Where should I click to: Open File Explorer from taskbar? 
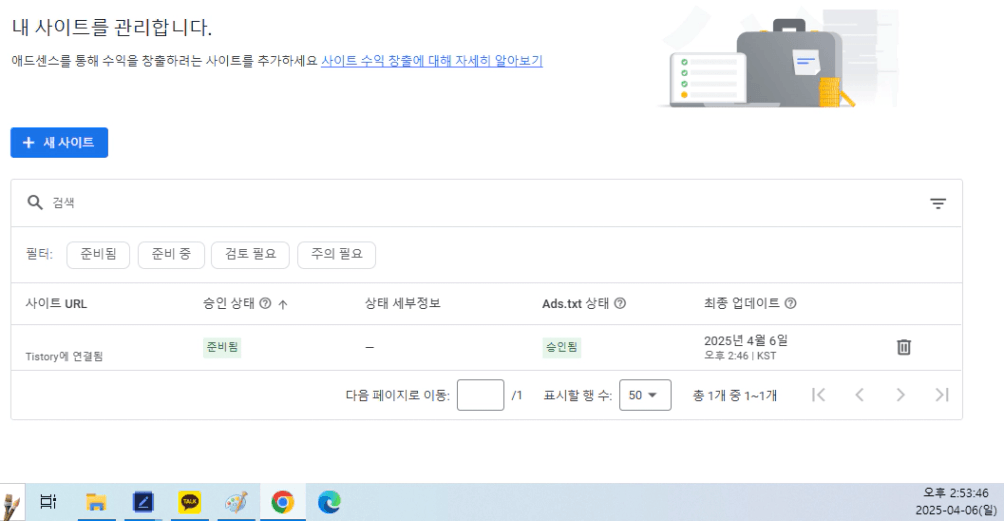[x=96, y=502]
